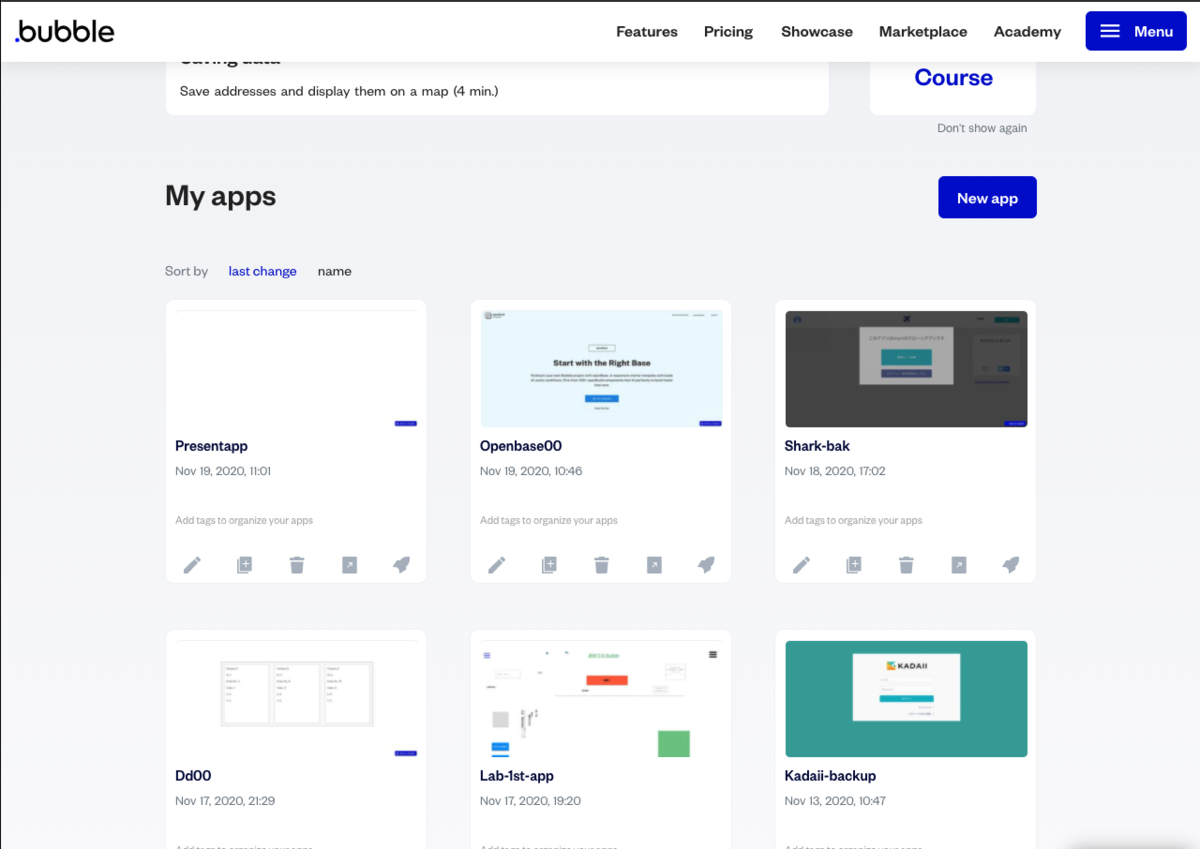Open Openbase00 preview via arrow icon
The width and height of the screenshot is (1200, 849).
click(x=654, y=565)
